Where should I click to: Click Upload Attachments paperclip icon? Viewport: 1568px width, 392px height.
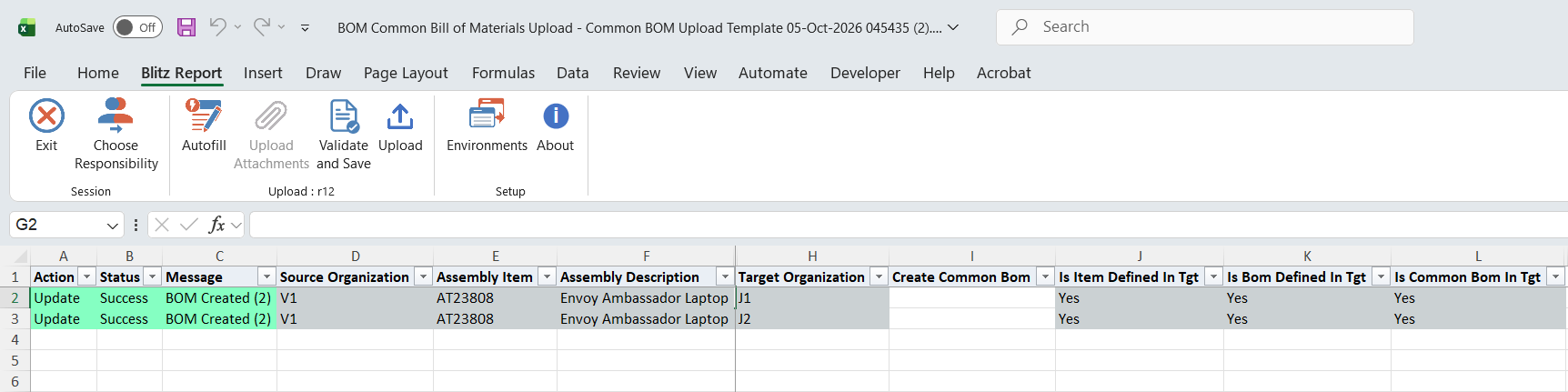tap(271, 116)
